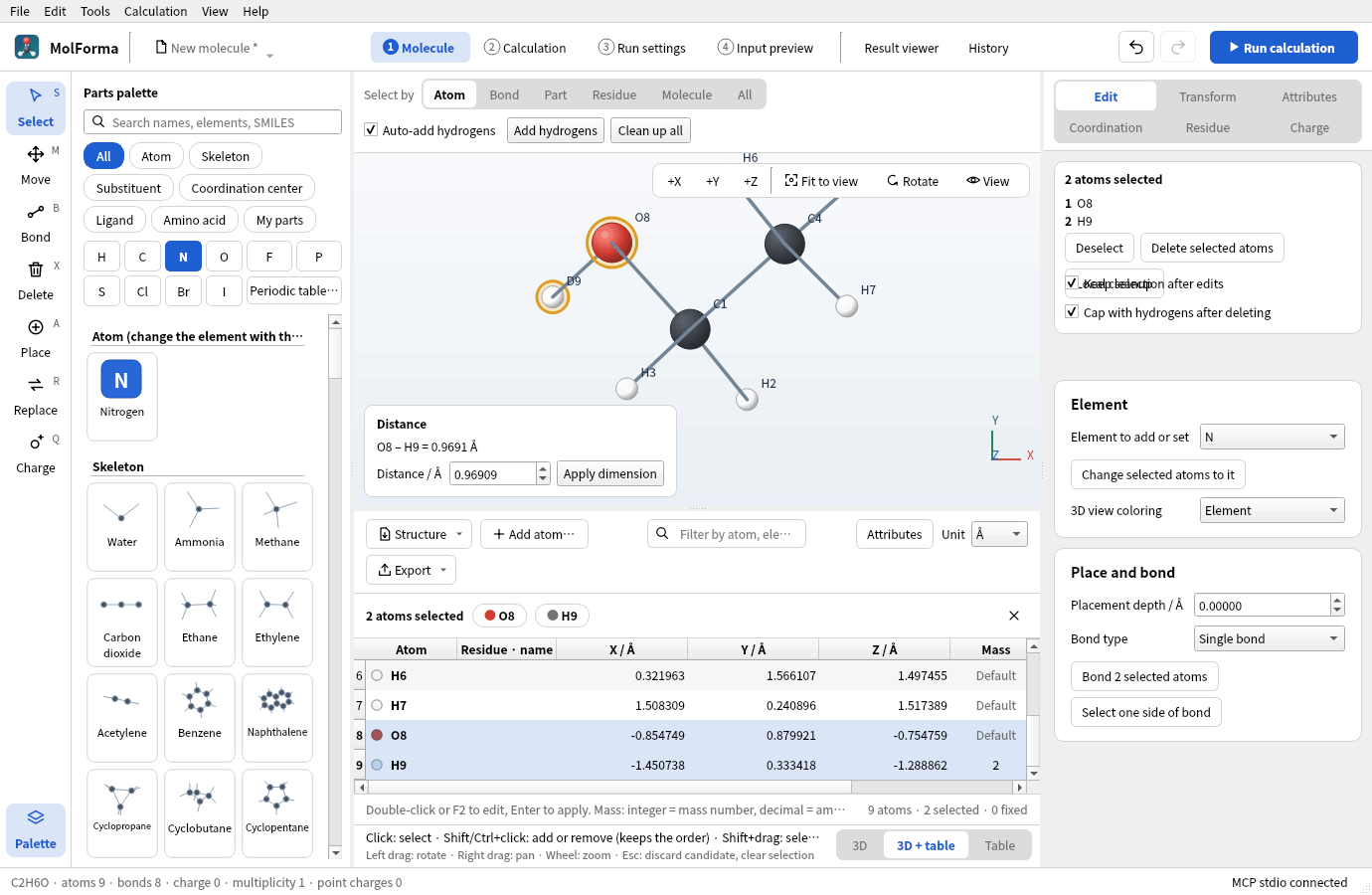Insert the Water skeleton part
This screenshot has width=1372, height=895.
(x=122, y=527)
